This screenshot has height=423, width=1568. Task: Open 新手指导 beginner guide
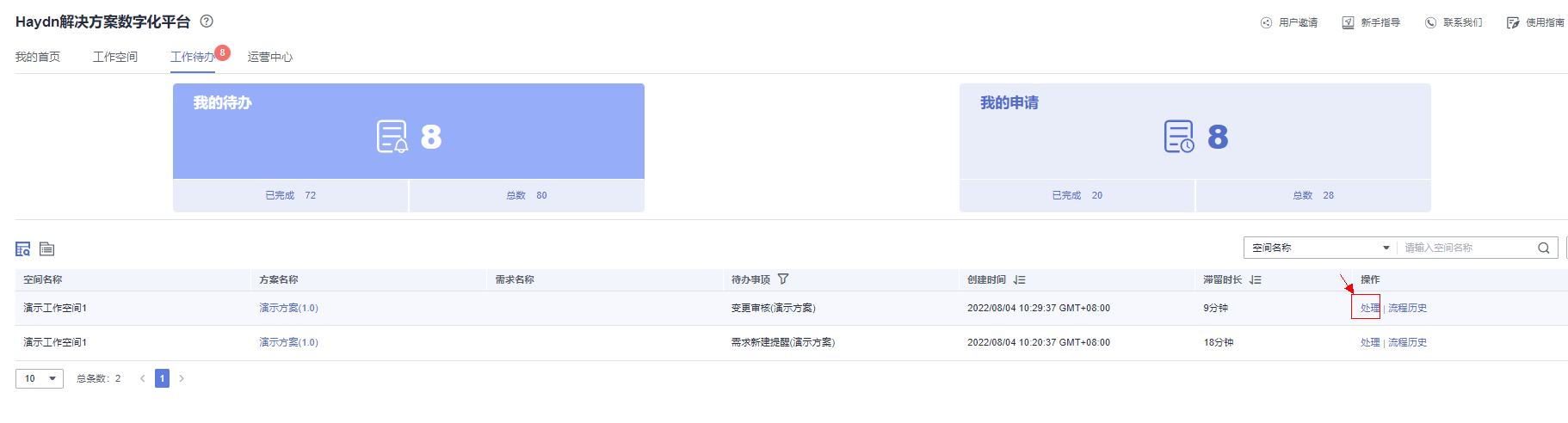click(x=1380, y=22)
